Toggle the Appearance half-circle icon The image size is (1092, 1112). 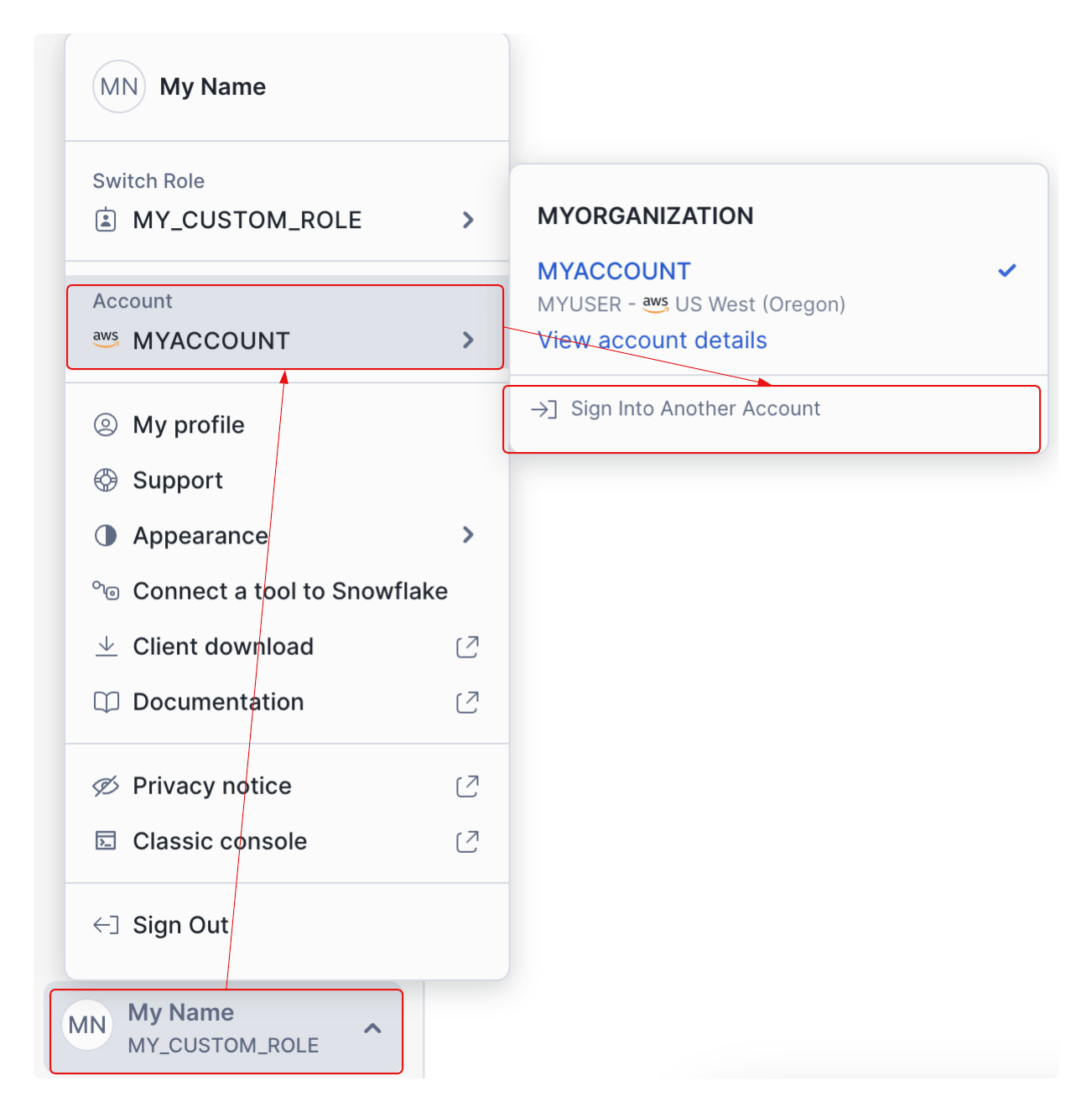tap(106, 536)
